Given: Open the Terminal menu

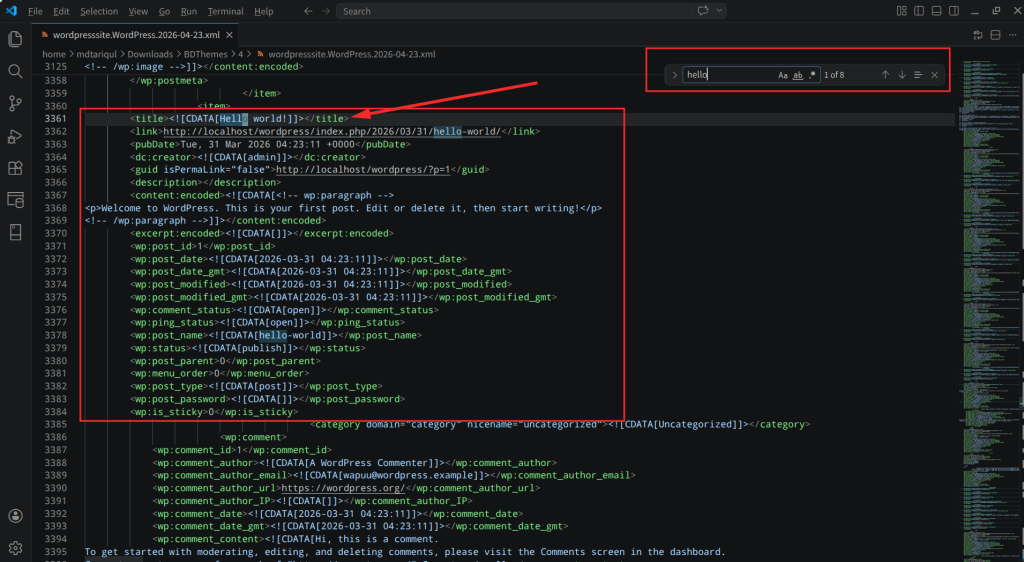Looking at the screenshot, I should click(x=225, y=11).
